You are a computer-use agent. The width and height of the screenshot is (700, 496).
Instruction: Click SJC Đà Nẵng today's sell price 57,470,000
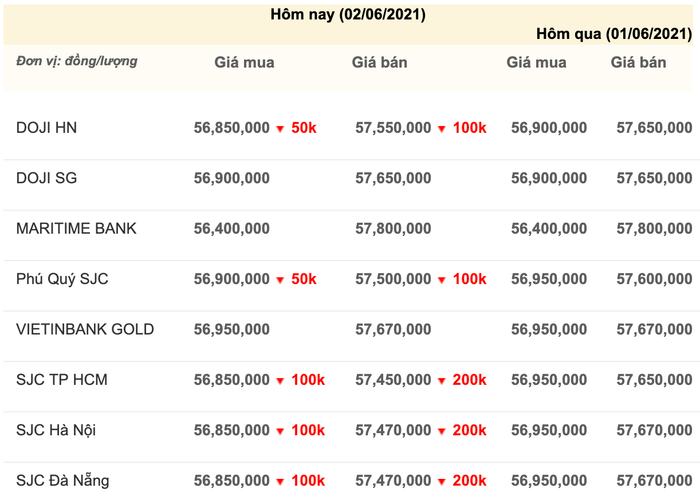tap(393, 481)
